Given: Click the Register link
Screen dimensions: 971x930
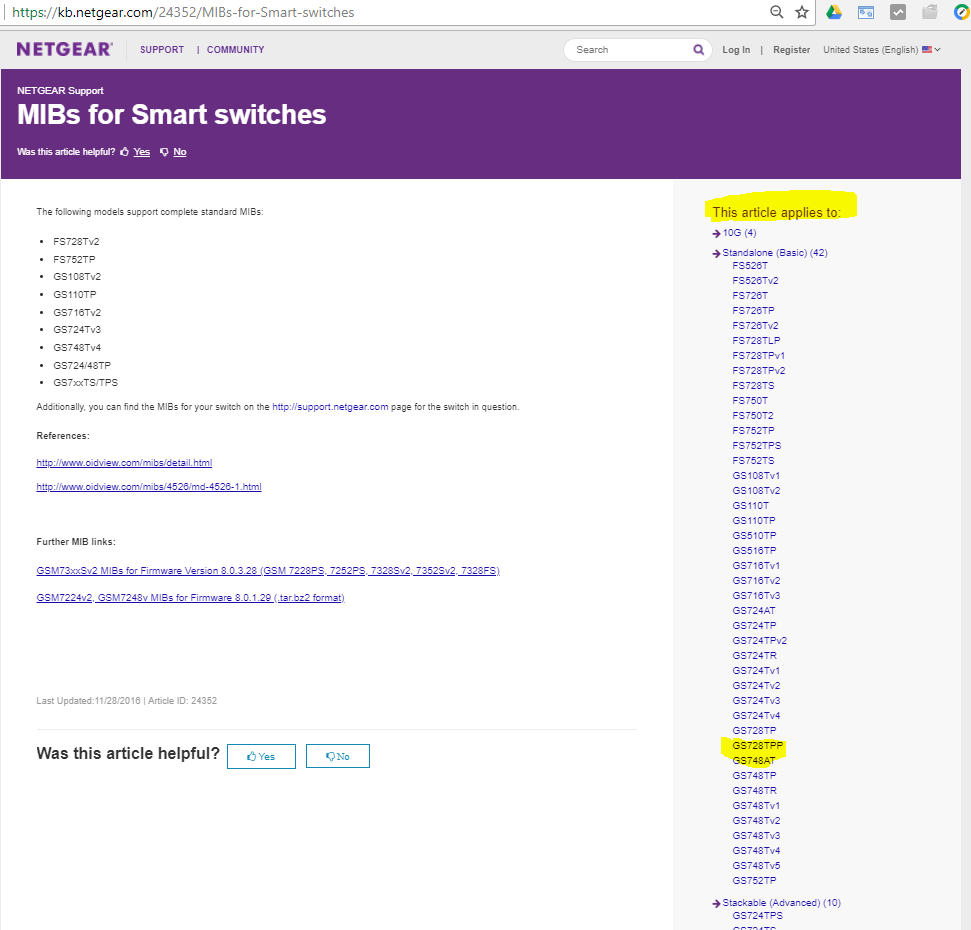Looking at the screenshot, I should pos(791,50).
